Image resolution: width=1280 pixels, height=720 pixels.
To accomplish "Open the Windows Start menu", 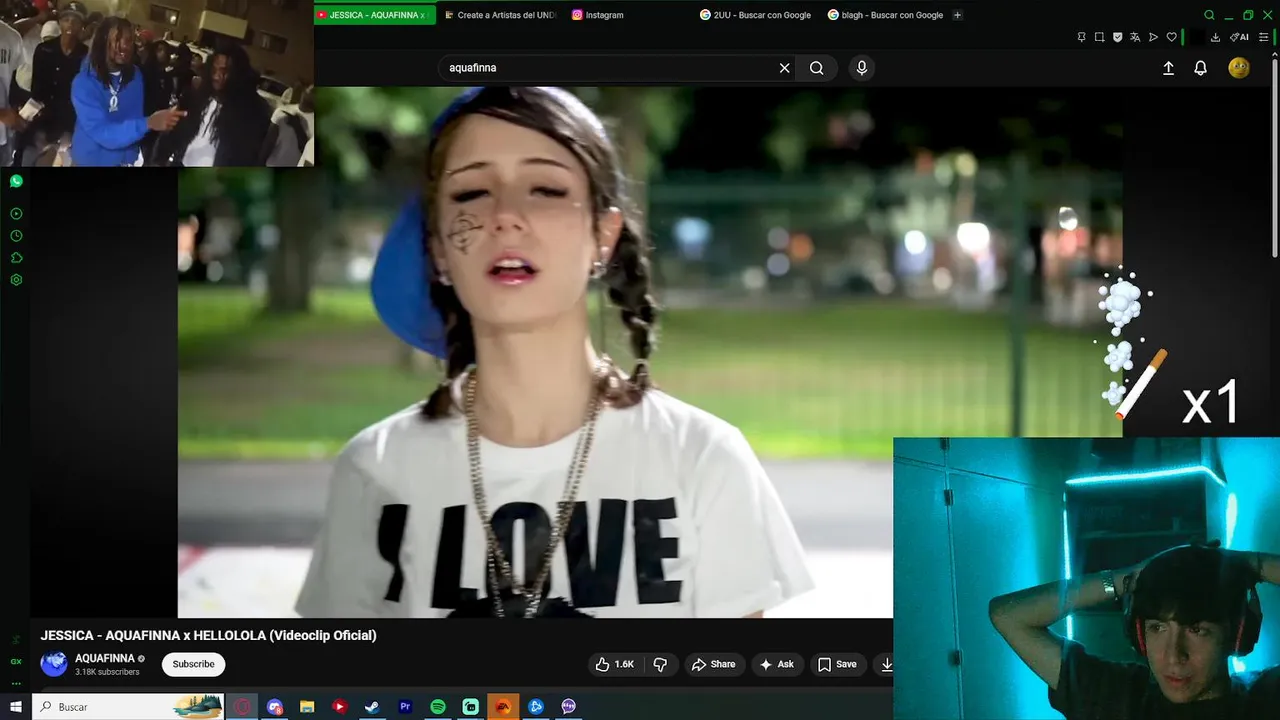I will [x=16, y=706].
